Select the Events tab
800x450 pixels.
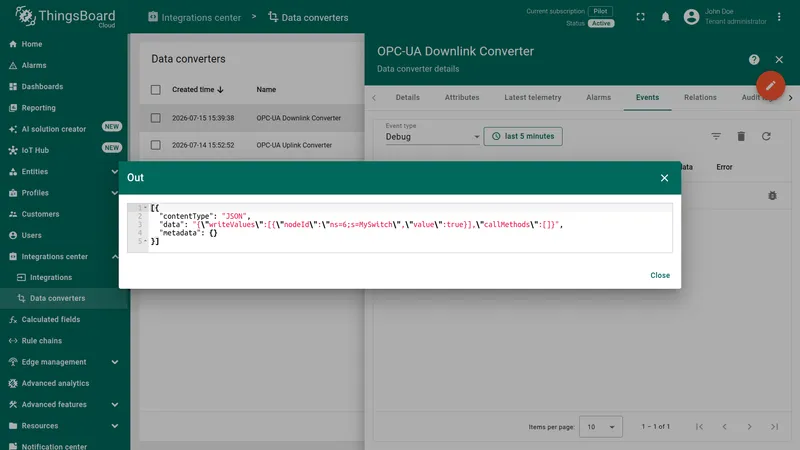[647, 97]
